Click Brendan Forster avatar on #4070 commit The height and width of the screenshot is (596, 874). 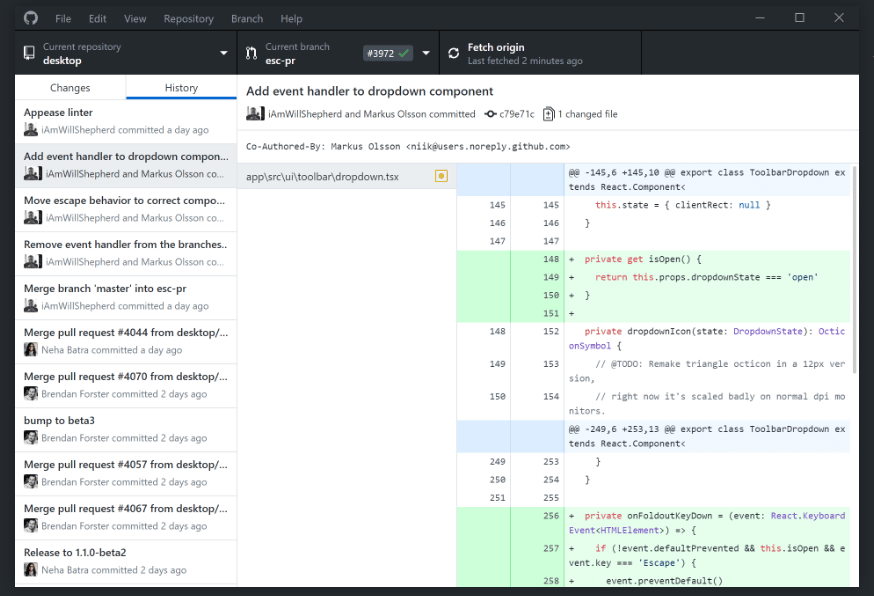tap(31, 394)
